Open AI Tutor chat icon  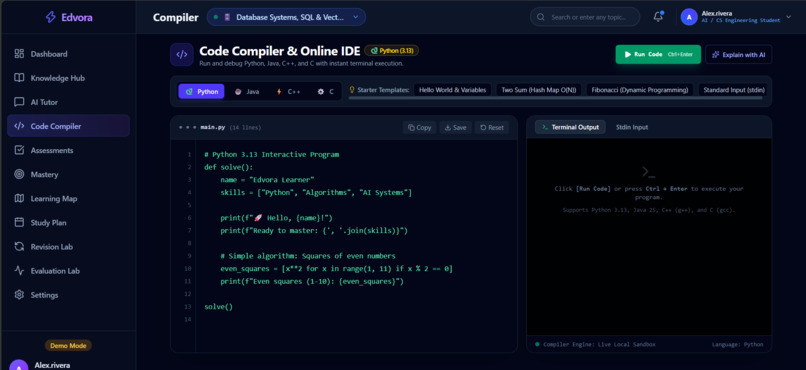point(19,102)
